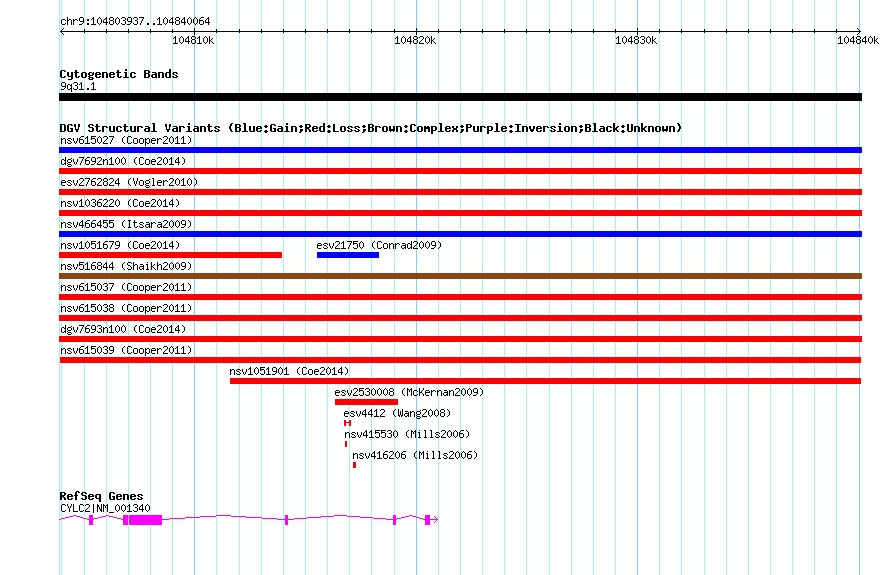The image size is (890, 575).
Task: Open esv2762824 (Vogler2010) variant label
Action: click(129, 182)
